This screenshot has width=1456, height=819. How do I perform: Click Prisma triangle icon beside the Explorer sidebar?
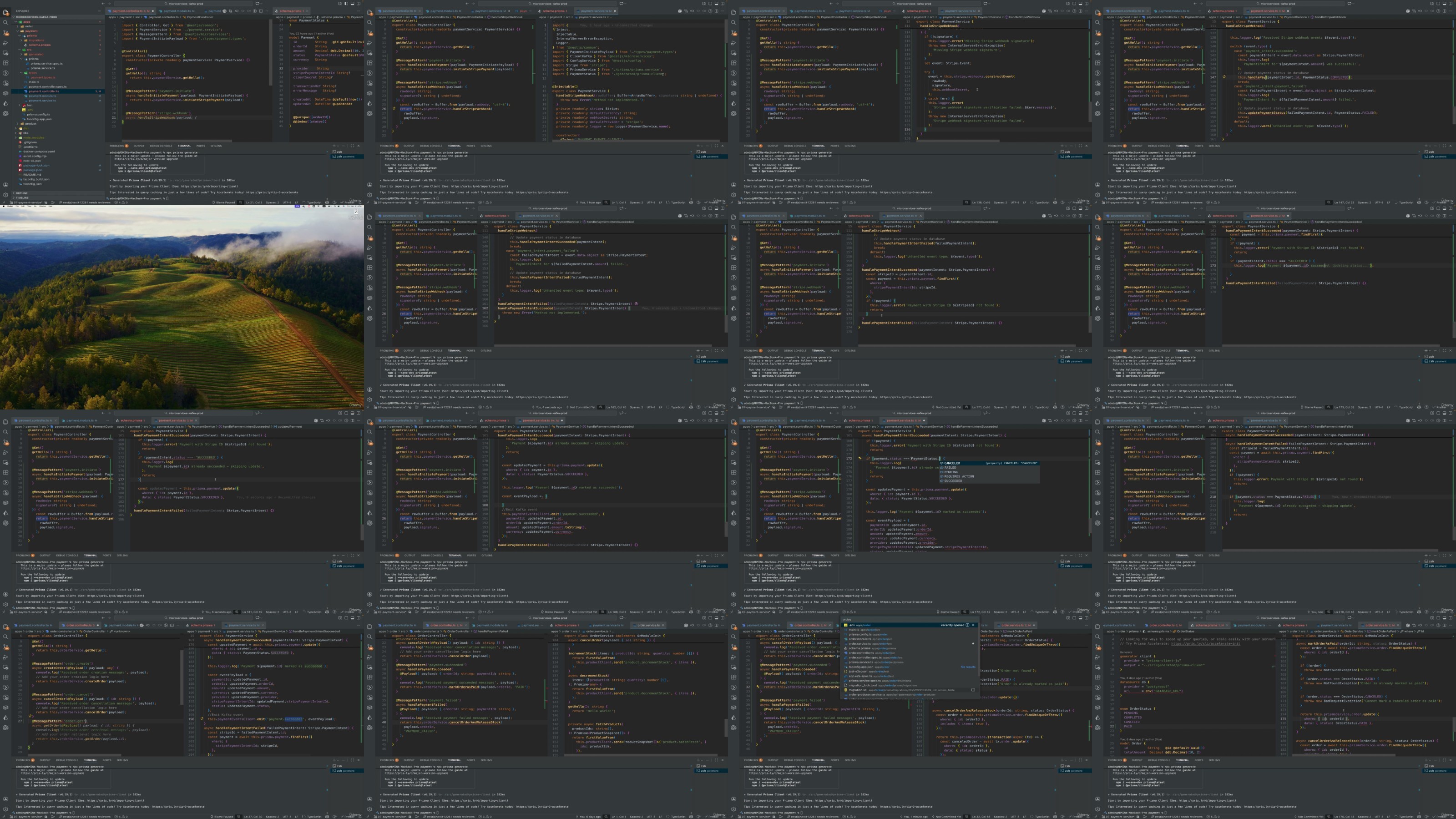(x=5, y=103)
